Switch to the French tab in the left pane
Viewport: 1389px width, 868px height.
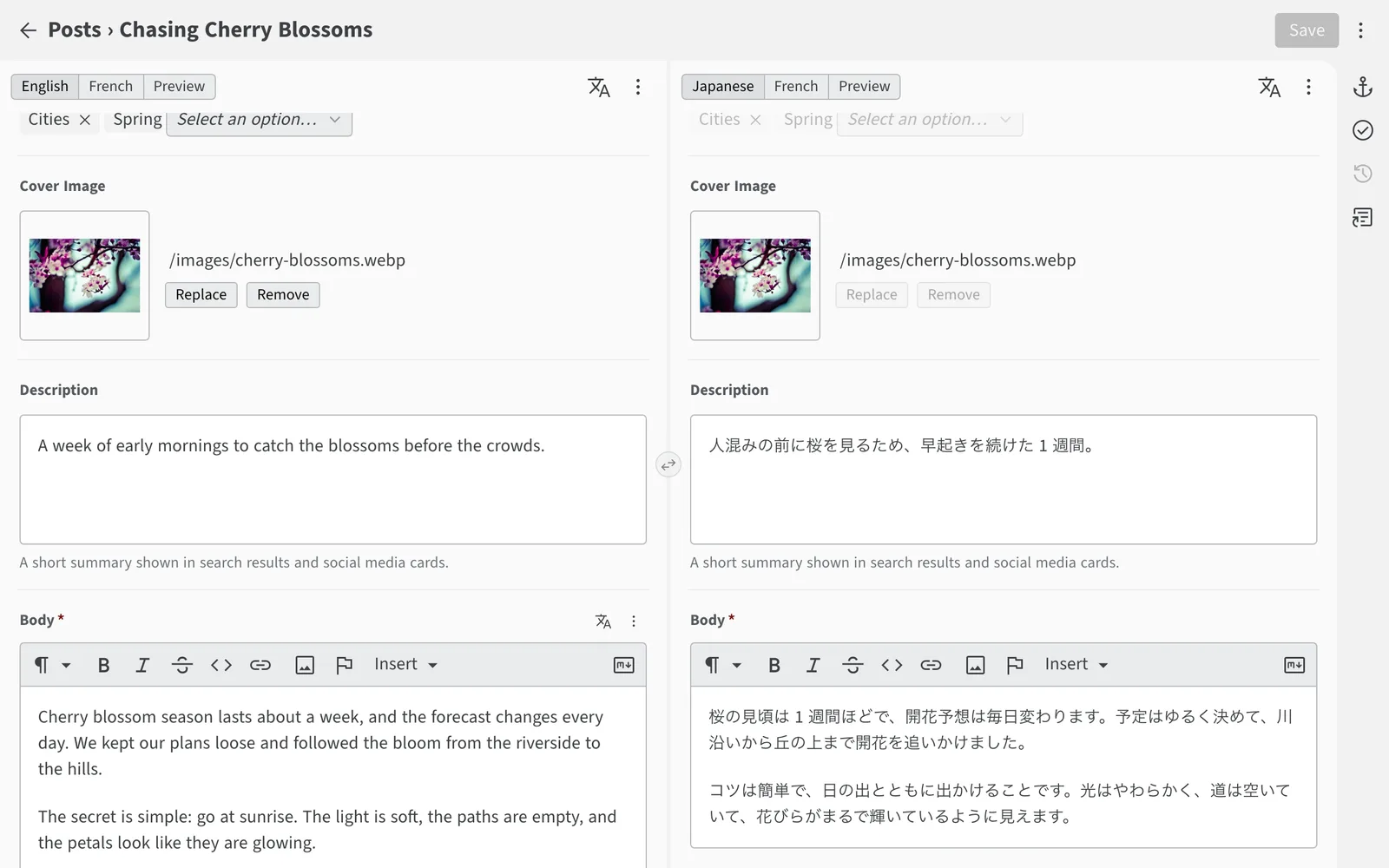[x=111, y=87]
